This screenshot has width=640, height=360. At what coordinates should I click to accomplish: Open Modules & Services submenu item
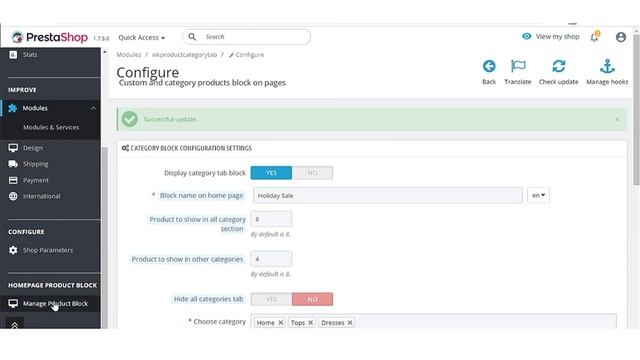[x=51, y=127]
